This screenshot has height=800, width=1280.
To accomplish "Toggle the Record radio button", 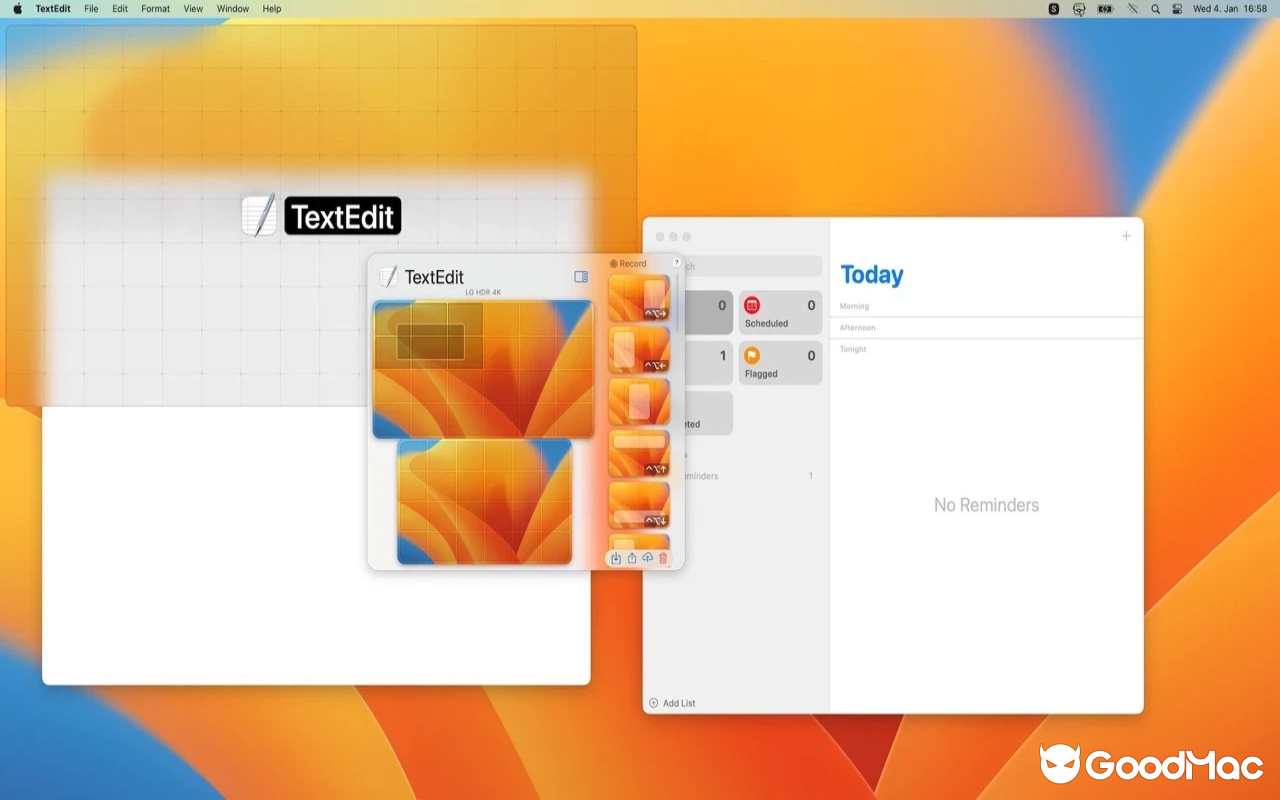I will 614,264.
